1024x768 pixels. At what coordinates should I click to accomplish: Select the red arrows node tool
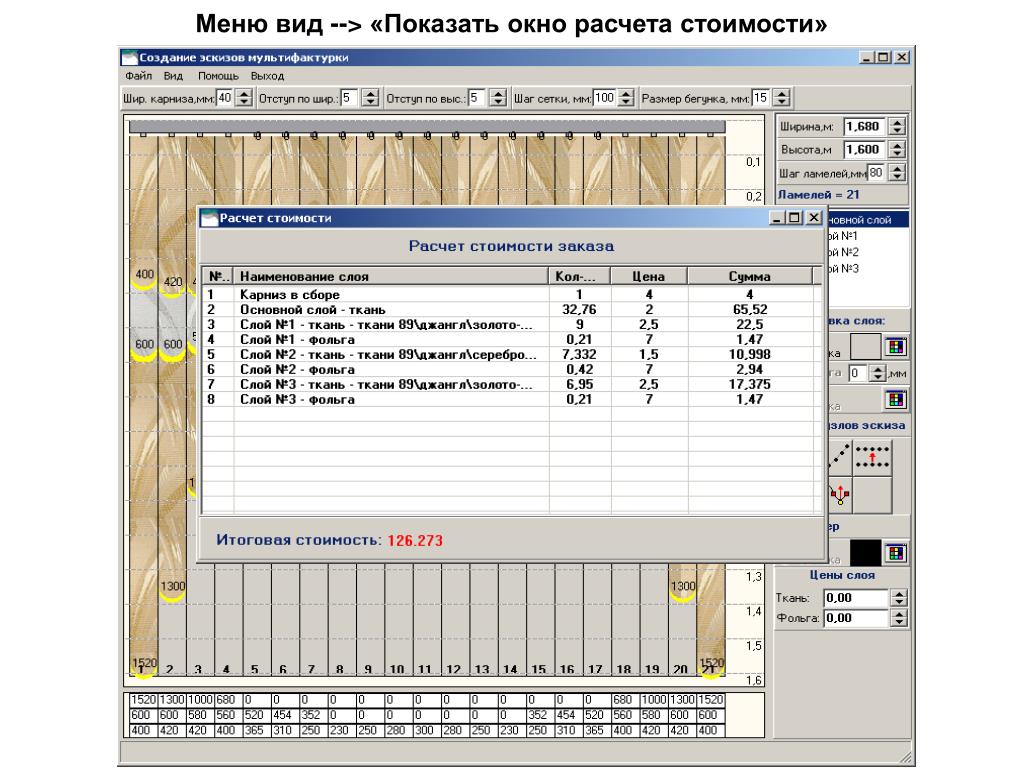840,493
